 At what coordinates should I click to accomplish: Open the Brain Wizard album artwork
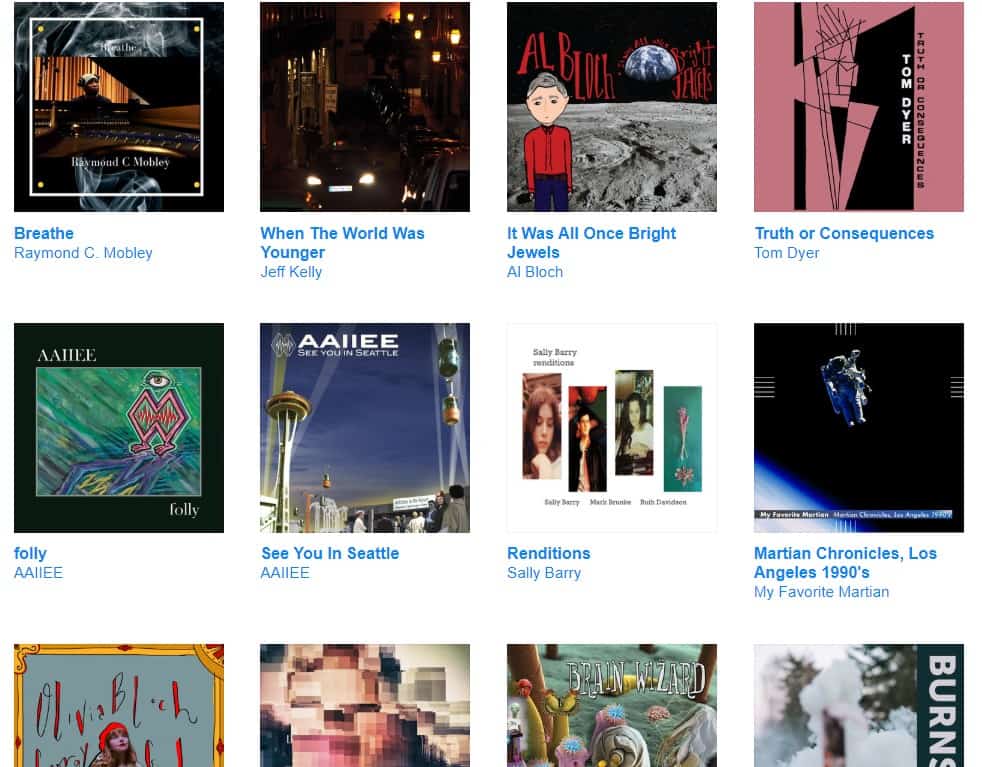tap(612, 706)
